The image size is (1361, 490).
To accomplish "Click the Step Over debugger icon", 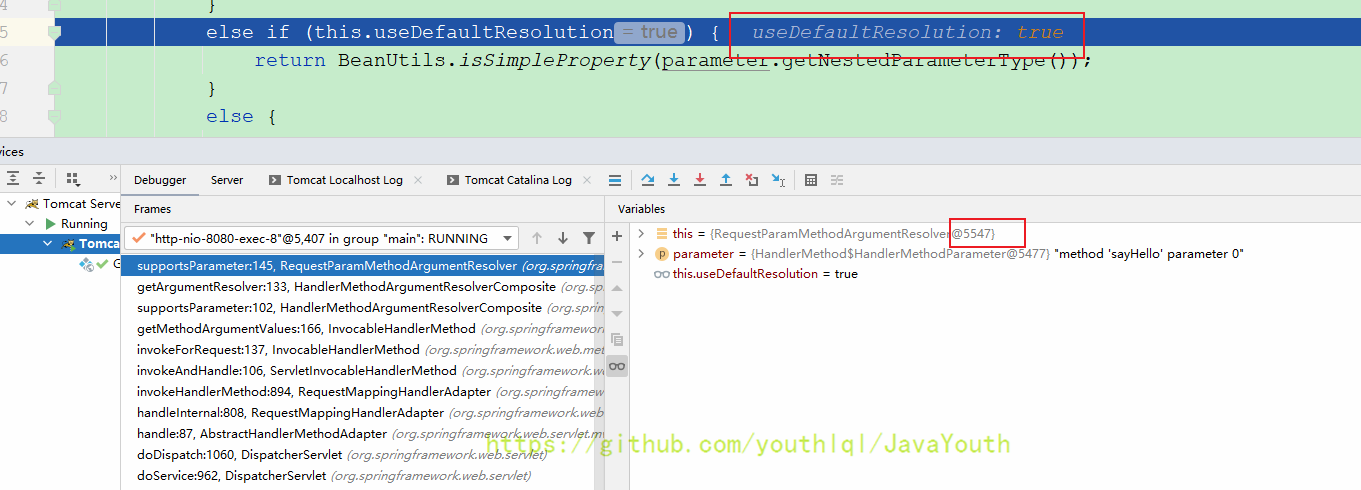I will (x=648, y=180).
